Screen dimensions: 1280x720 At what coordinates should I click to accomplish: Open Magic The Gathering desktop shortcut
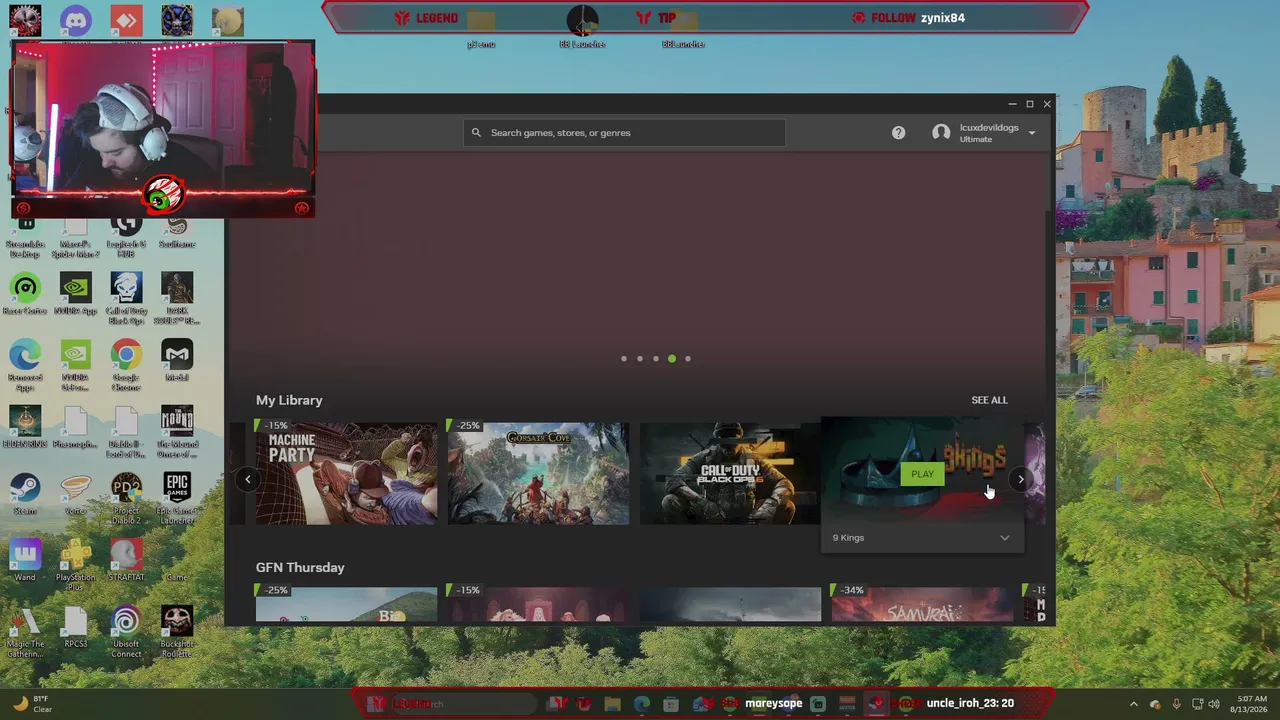click(x=25, y=631)
